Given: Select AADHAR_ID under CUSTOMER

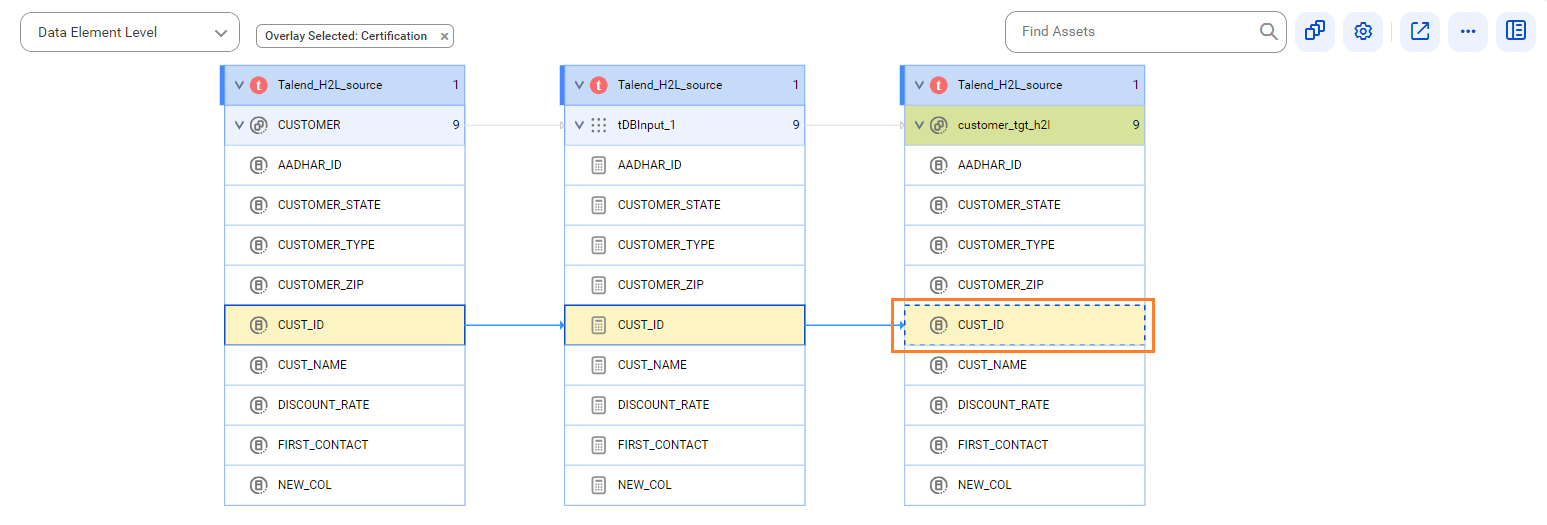Looking at the screenshot, I should tap(345, 165).
